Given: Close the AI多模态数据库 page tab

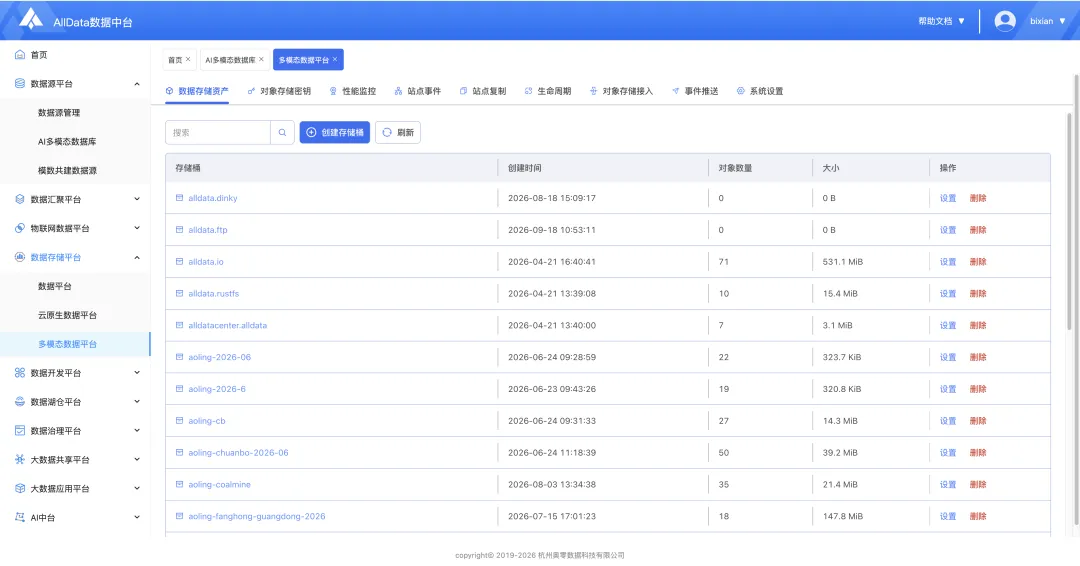Looking at the screenshot, I should (261, 59).
